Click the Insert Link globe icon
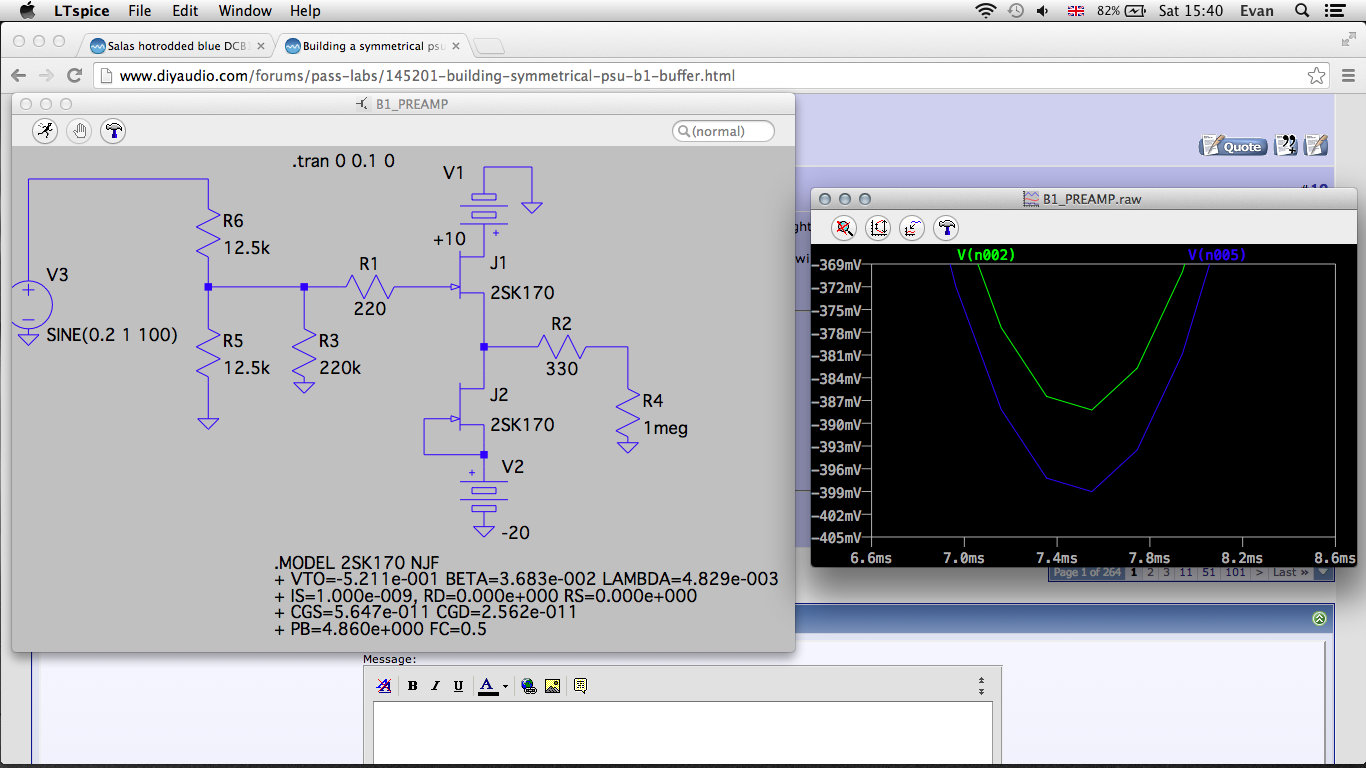The image size is (1366, 768). (529, 686)
